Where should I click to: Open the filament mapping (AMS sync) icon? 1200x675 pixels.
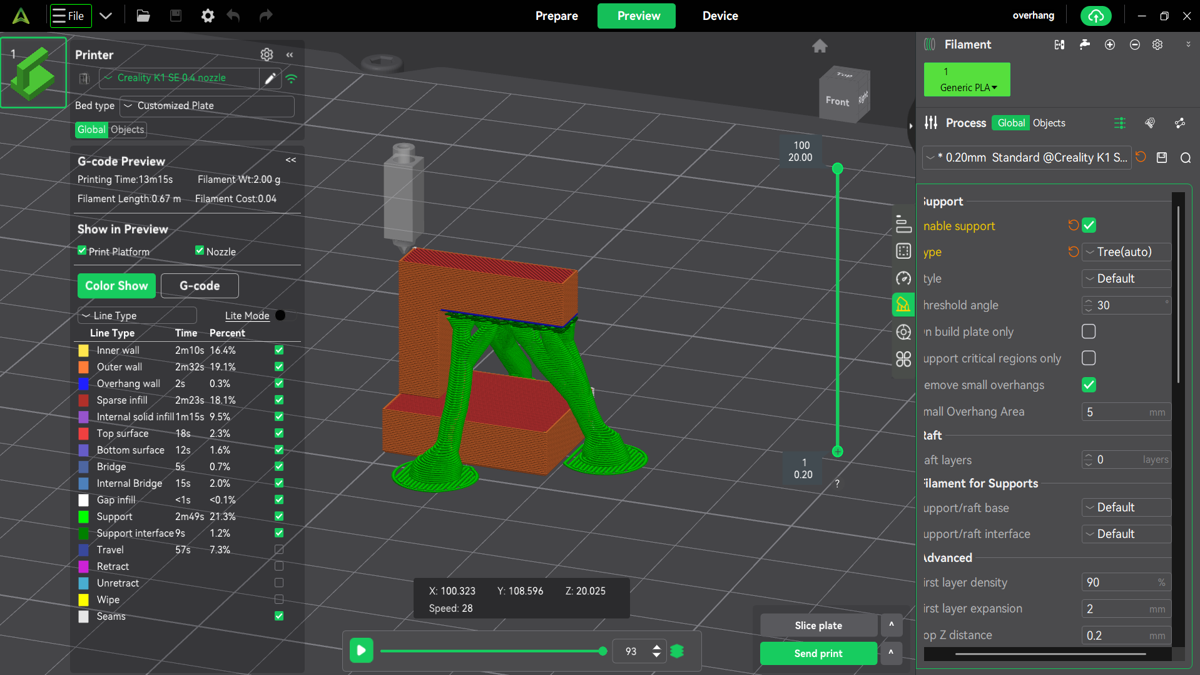[x=1059, y=45]
